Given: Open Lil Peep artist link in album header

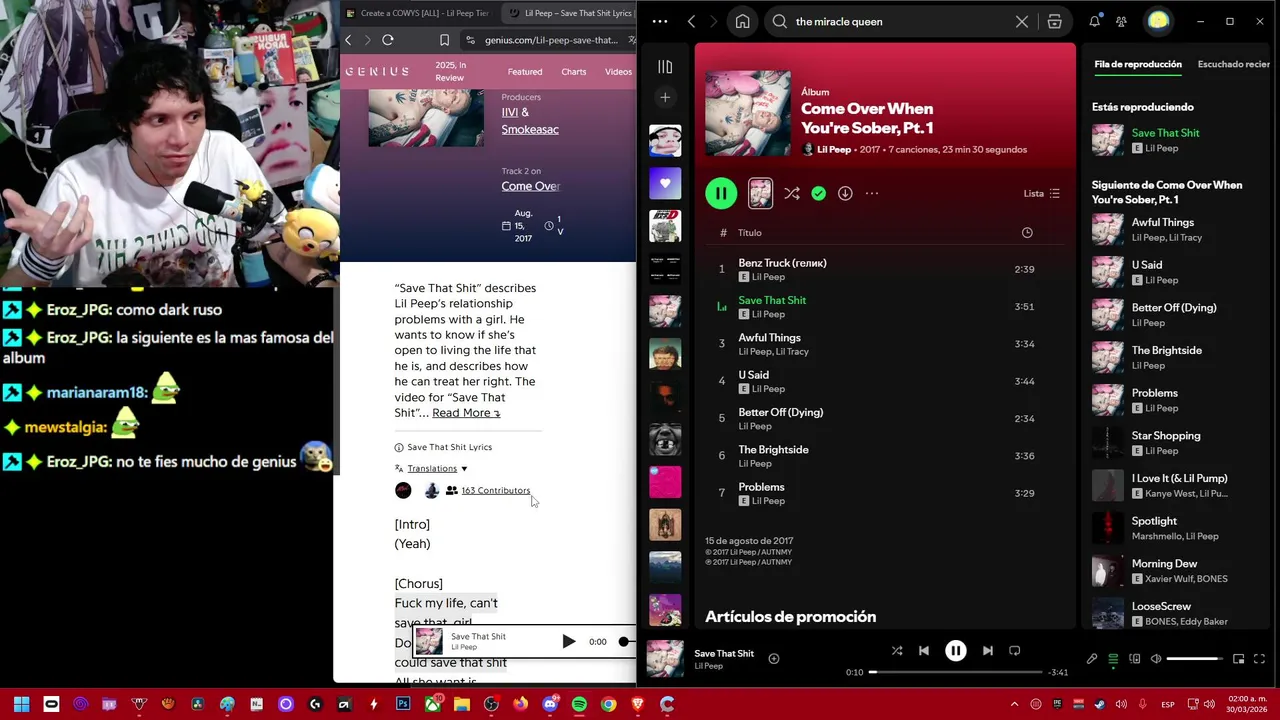Looking at the screenshot, I should [834, 149].
